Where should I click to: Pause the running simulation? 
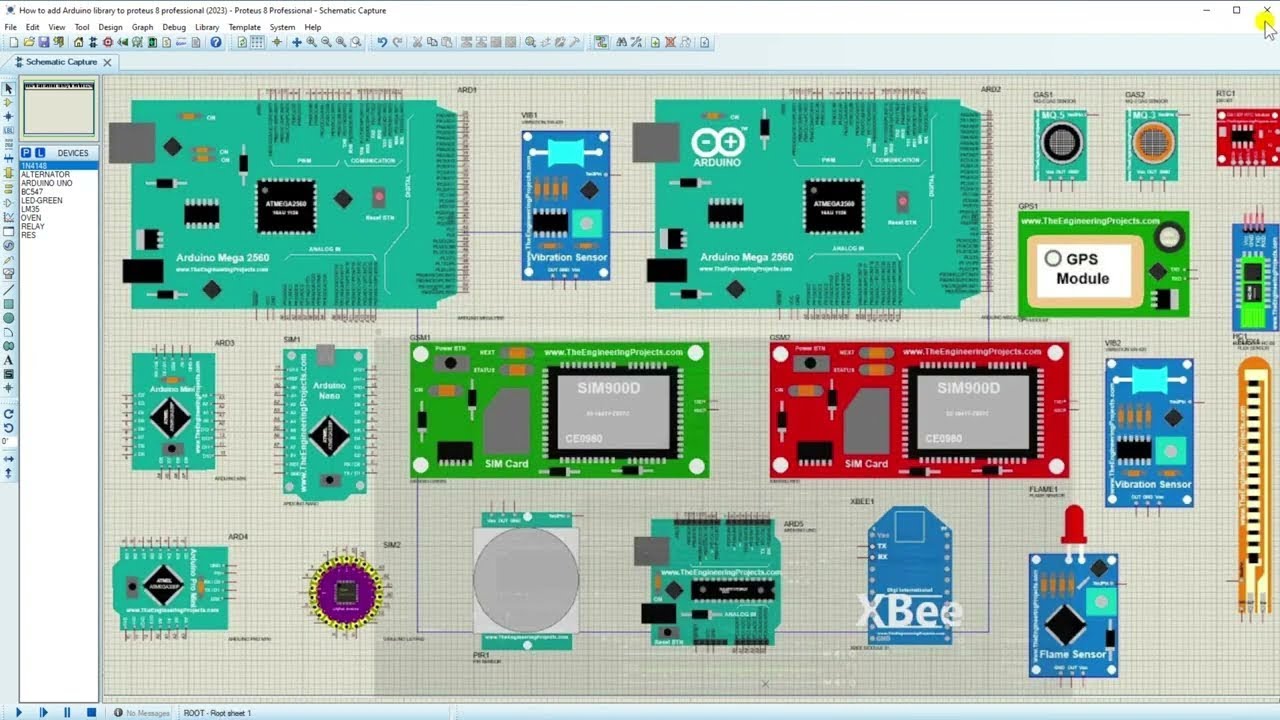coord(67,713)
